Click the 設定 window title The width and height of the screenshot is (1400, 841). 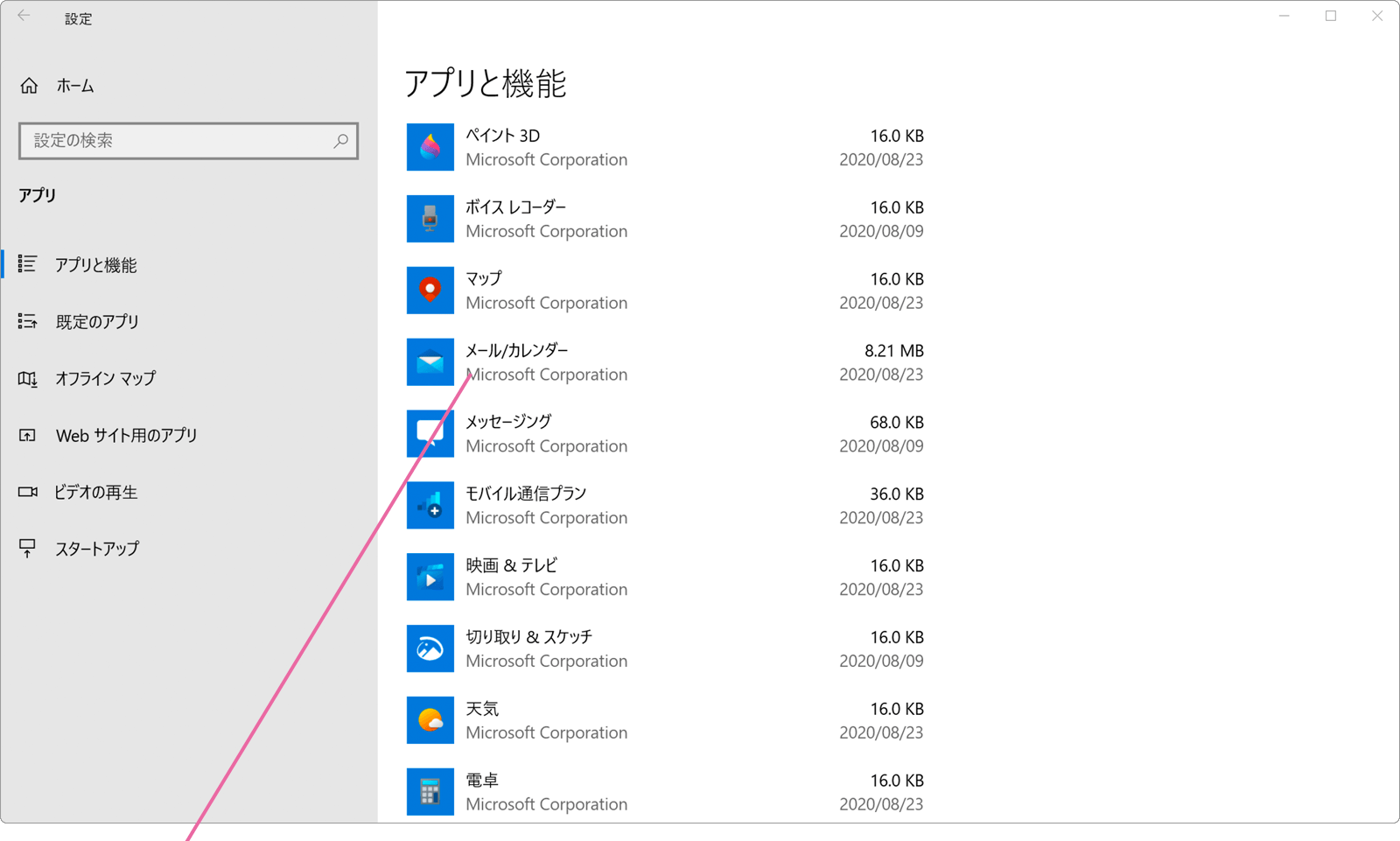[78, 18]
